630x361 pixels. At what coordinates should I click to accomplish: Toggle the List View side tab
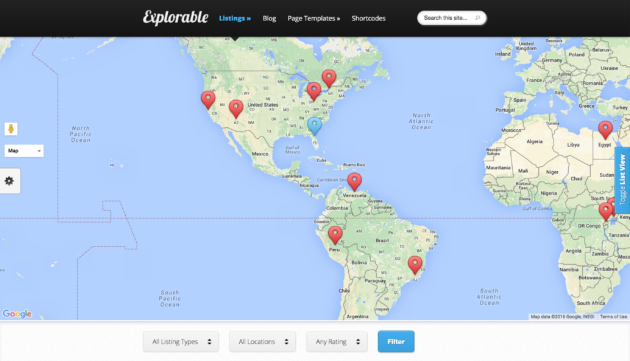point(622,180)
